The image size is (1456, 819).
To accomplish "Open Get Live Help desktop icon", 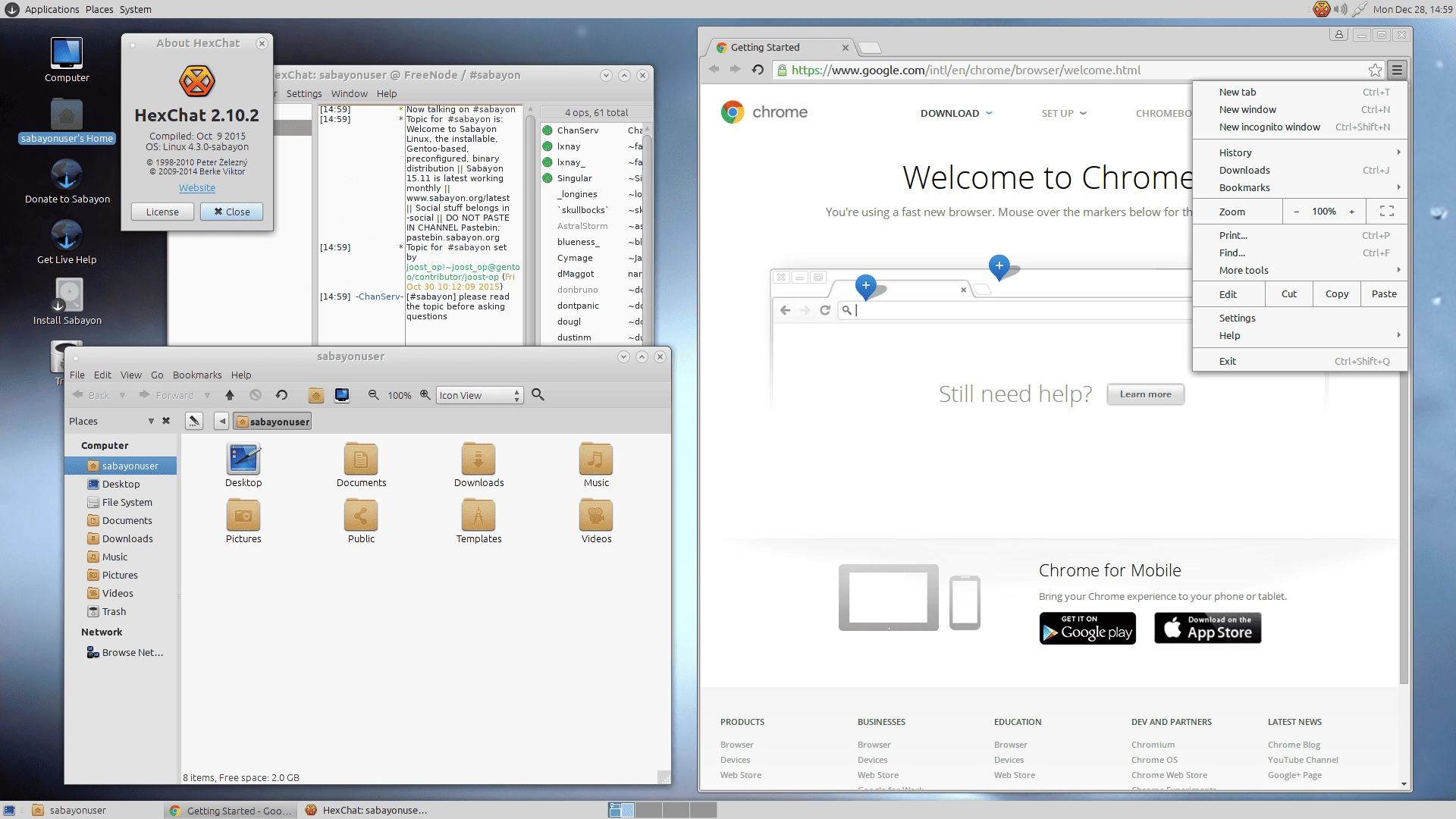I will [x=67, y=243].
